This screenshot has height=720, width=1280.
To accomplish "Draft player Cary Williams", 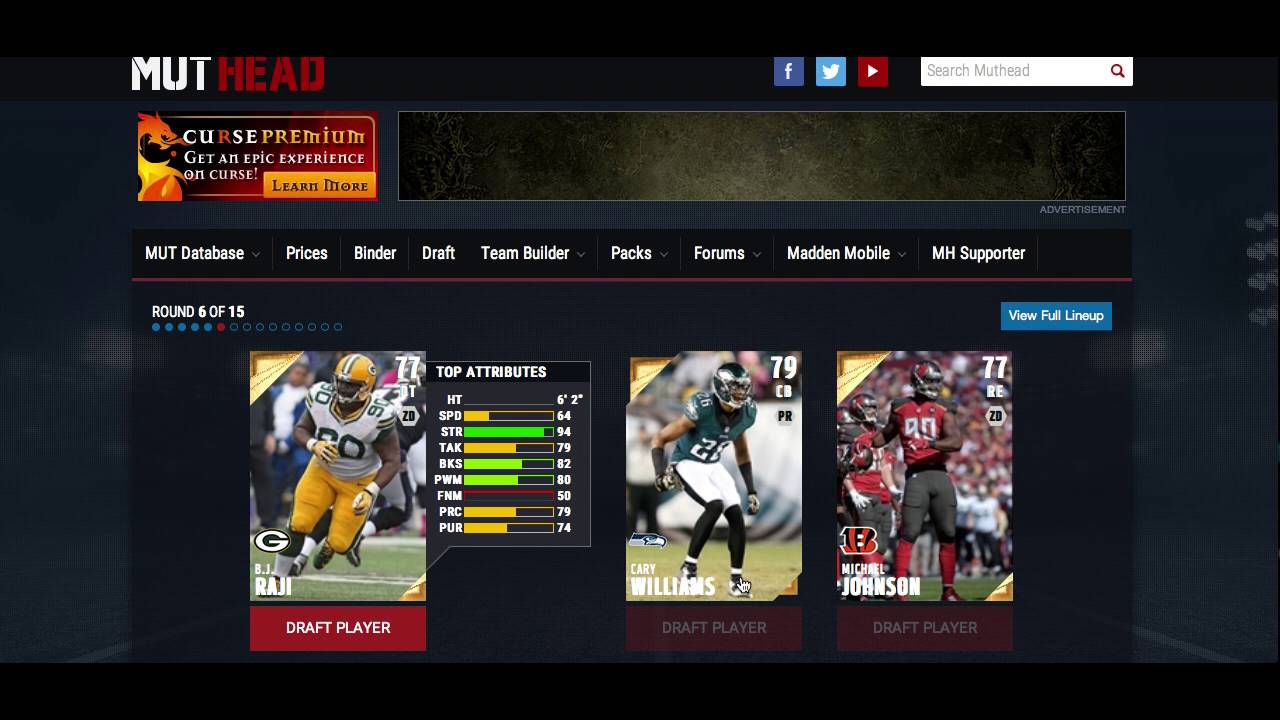I will (714, 628).
